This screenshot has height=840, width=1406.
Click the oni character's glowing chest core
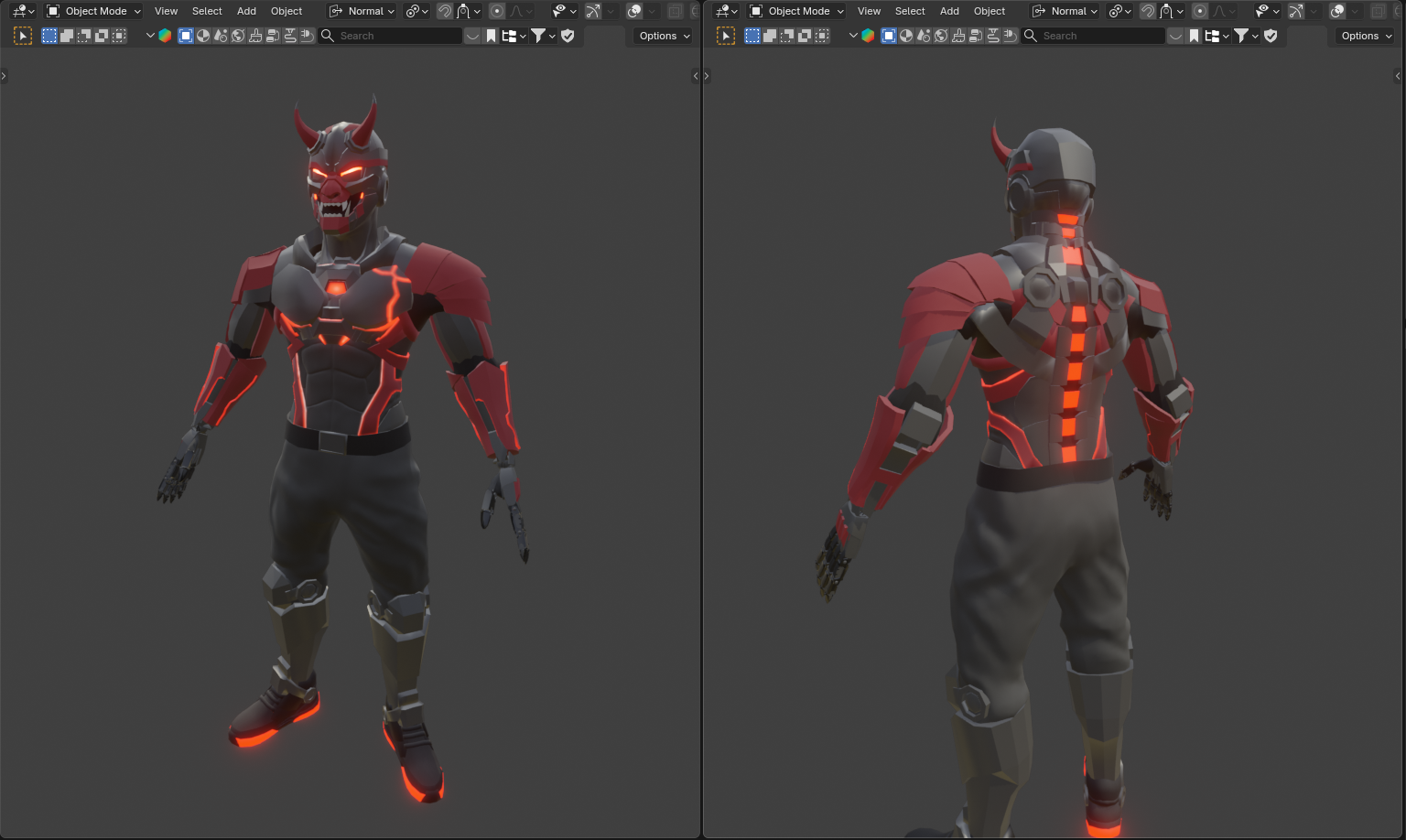(x=337, y=288)
